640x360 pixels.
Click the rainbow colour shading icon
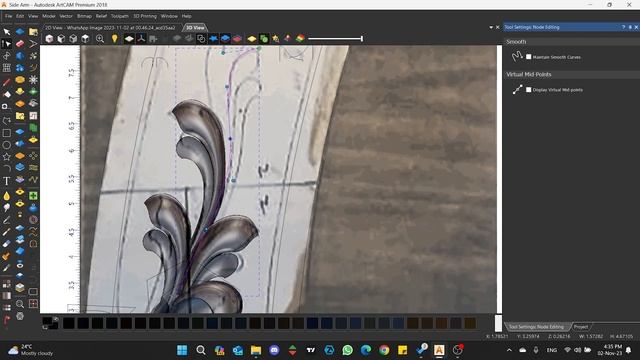pos(300,39)
